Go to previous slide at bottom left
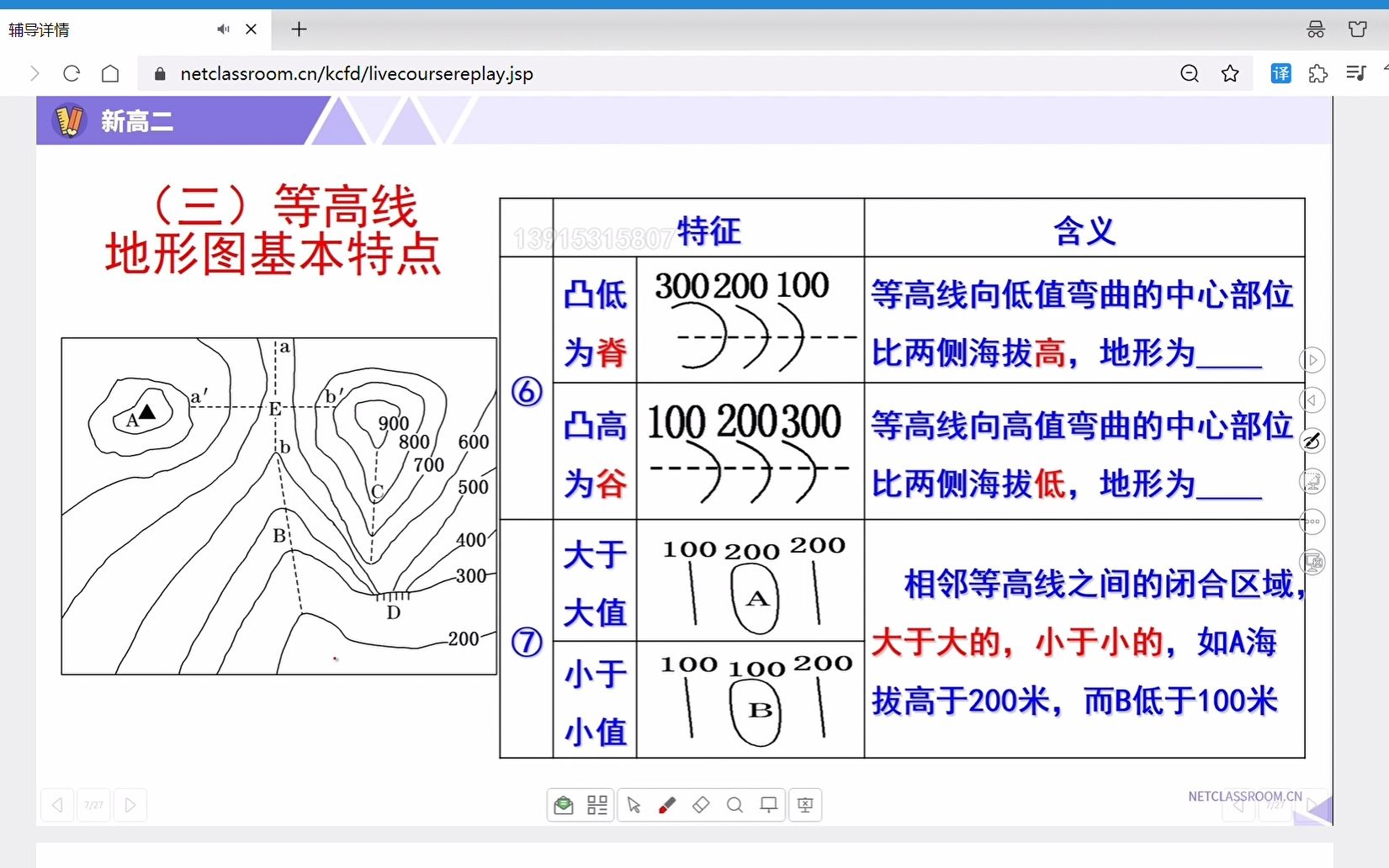 [57, 805]
